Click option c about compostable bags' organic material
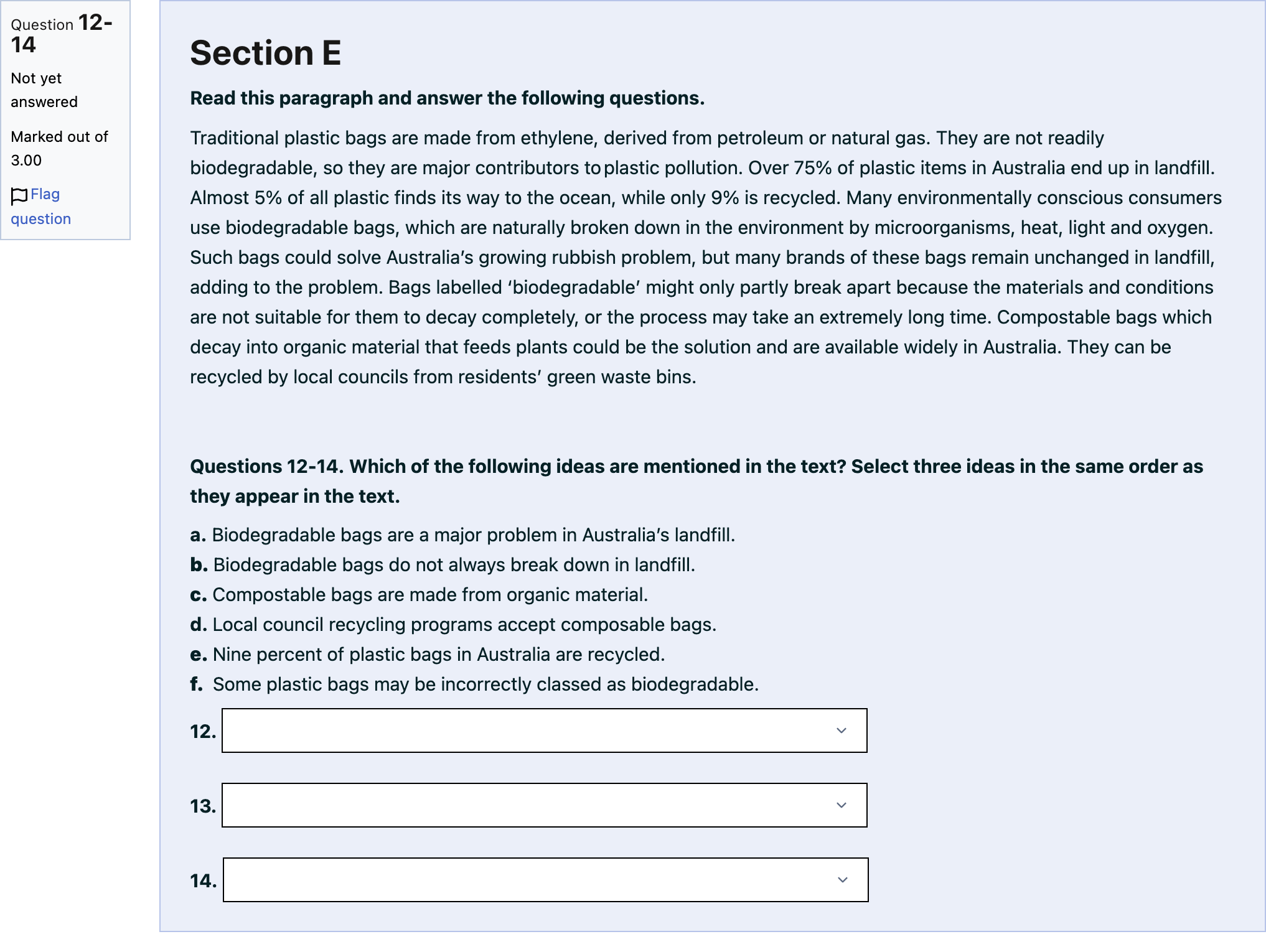 click(x=419, y=595)
